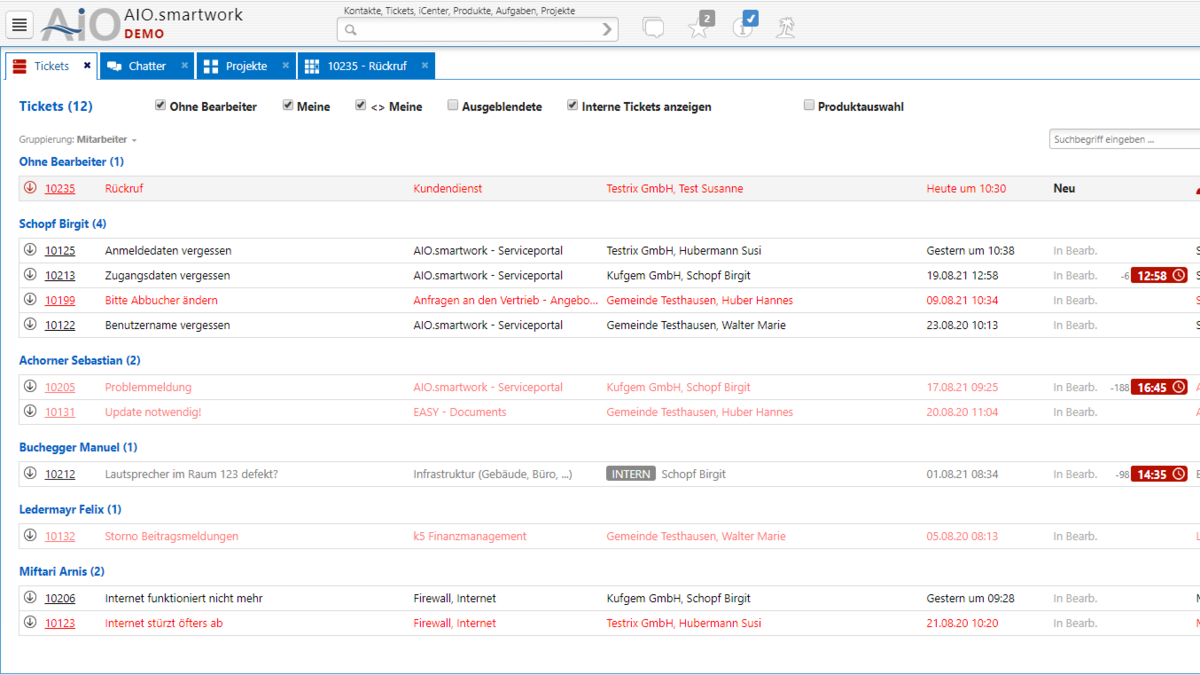Switch to the Tickets tab
The width and height of the screenshot is (1200, 675).
pos(51,66)
